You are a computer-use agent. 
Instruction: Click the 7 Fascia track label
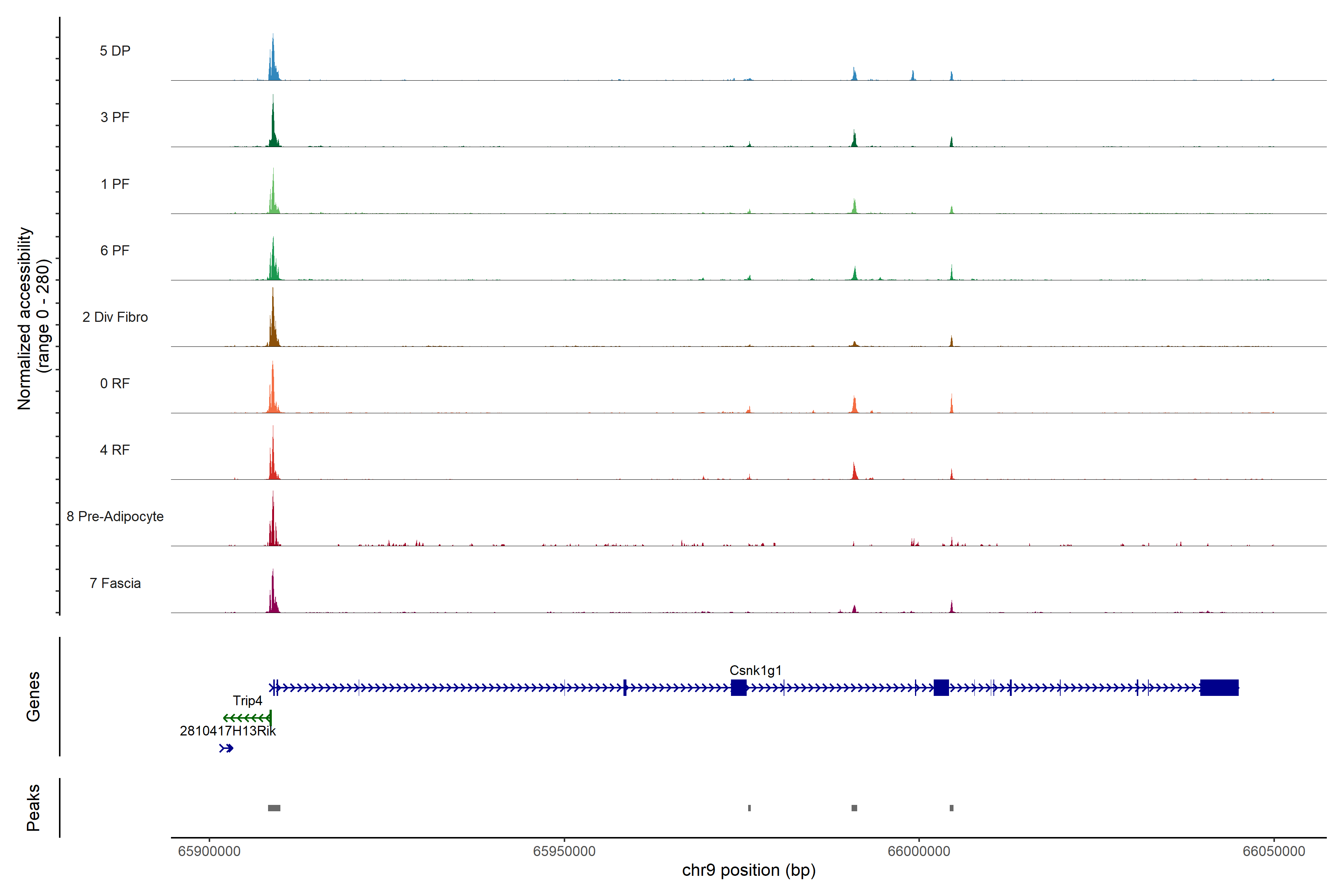click(x=115, y=584)
